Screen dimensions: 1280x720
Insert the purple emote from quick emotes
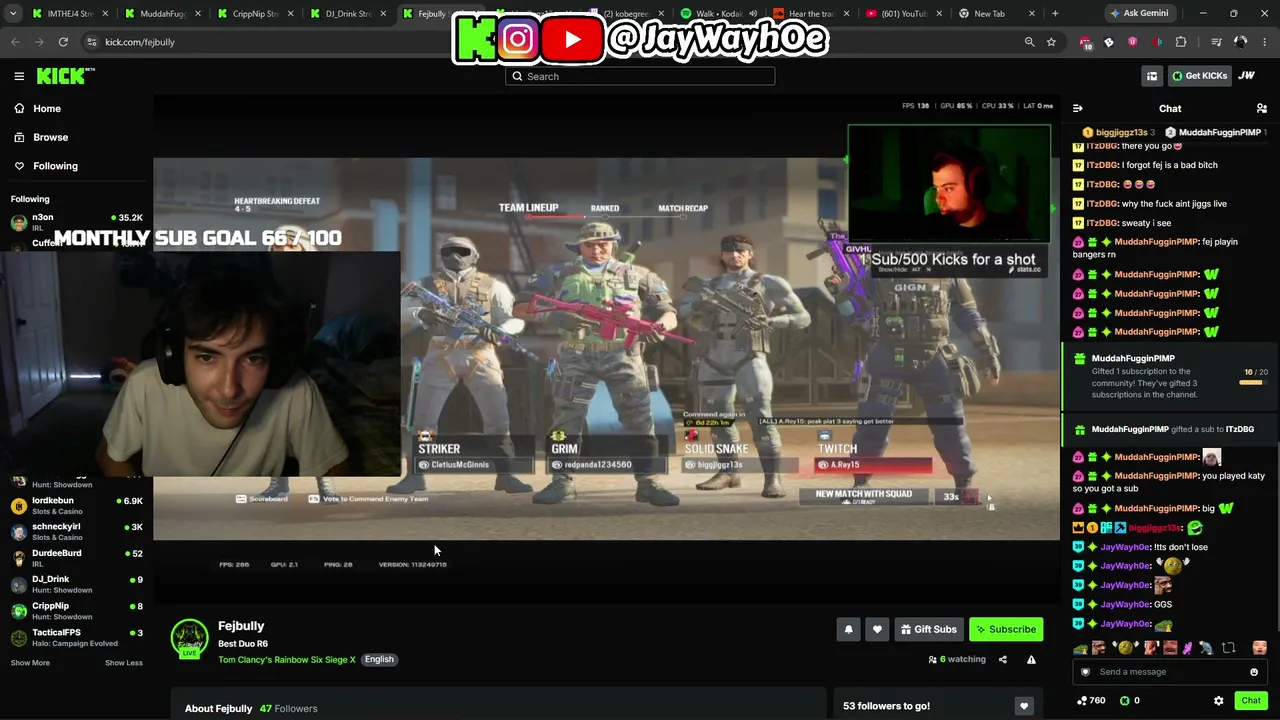tap(1187, 648)
